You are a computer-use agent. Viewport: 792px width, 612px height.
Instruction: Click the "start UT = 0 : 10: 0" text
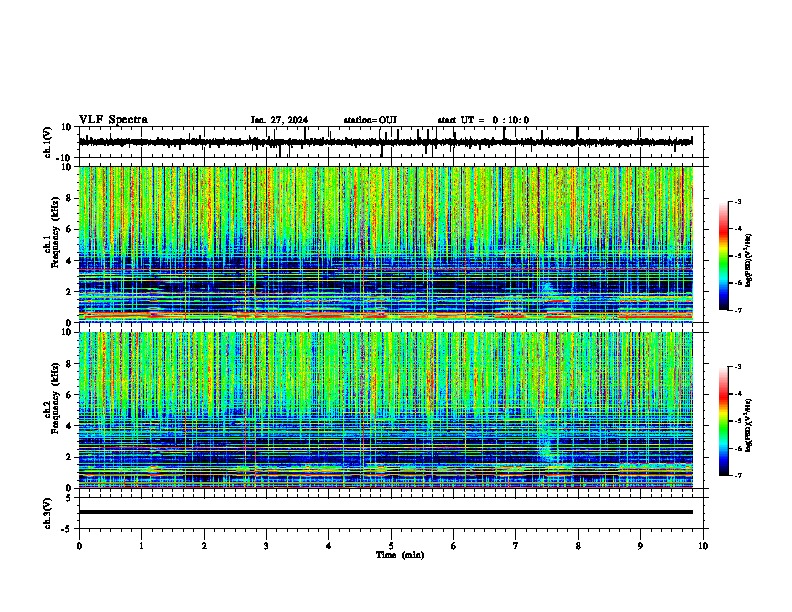point(483,120)
